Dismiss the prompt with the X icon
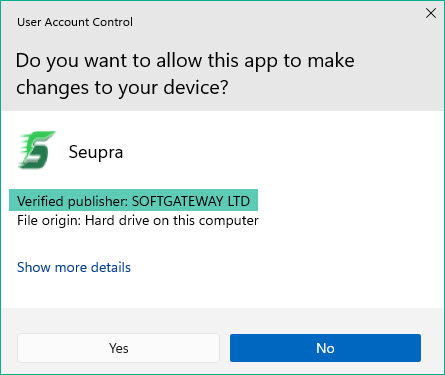Viewport: 445px width, 375px height. coord(431,13)
